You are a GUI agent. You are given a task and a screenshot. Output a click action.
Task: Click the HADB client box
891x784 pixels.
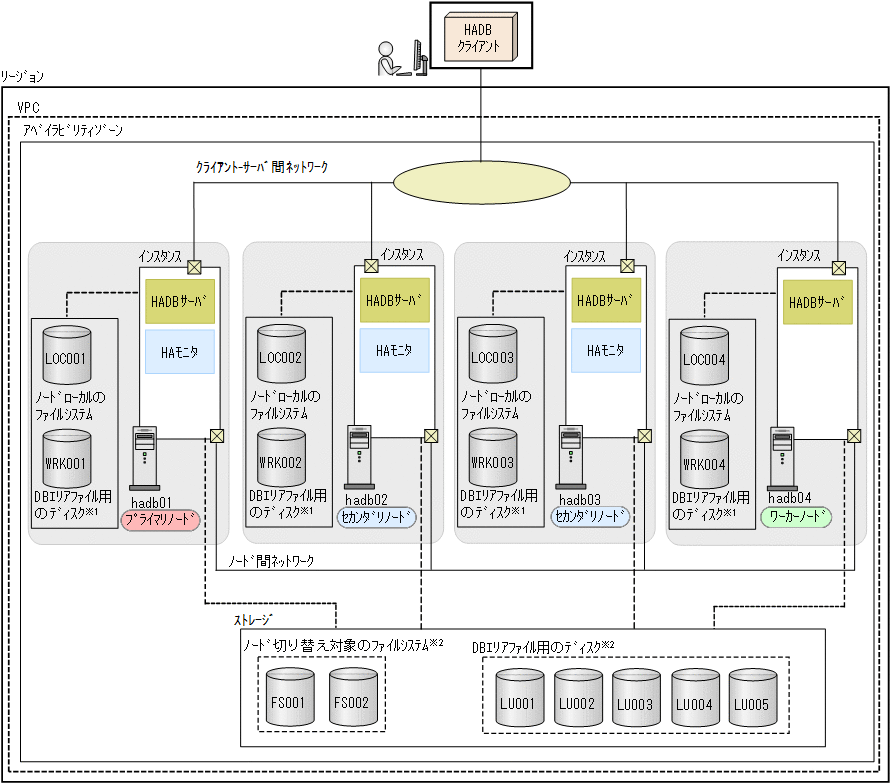482,35
